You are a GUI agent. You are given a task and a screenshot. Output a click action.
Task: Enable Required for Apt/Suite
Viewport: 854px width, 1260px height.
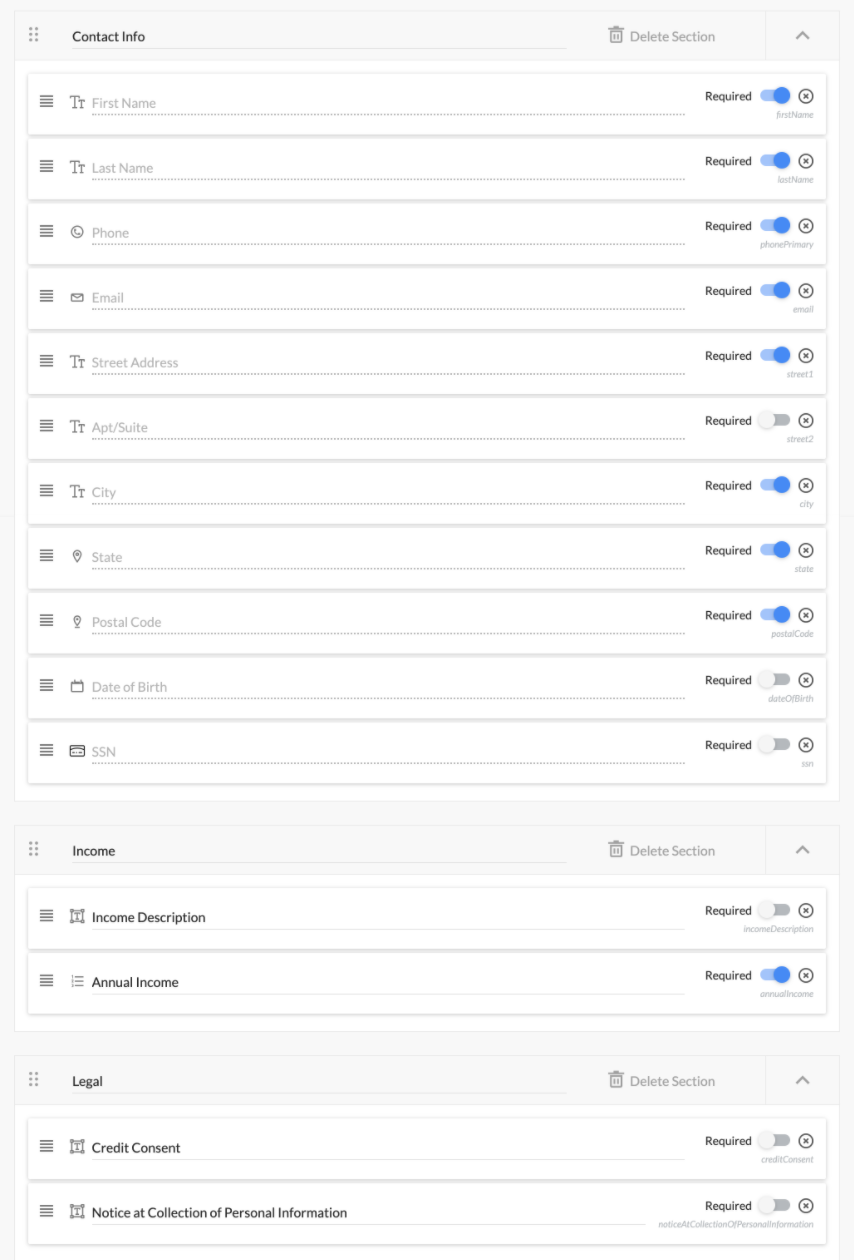(775, 421)
